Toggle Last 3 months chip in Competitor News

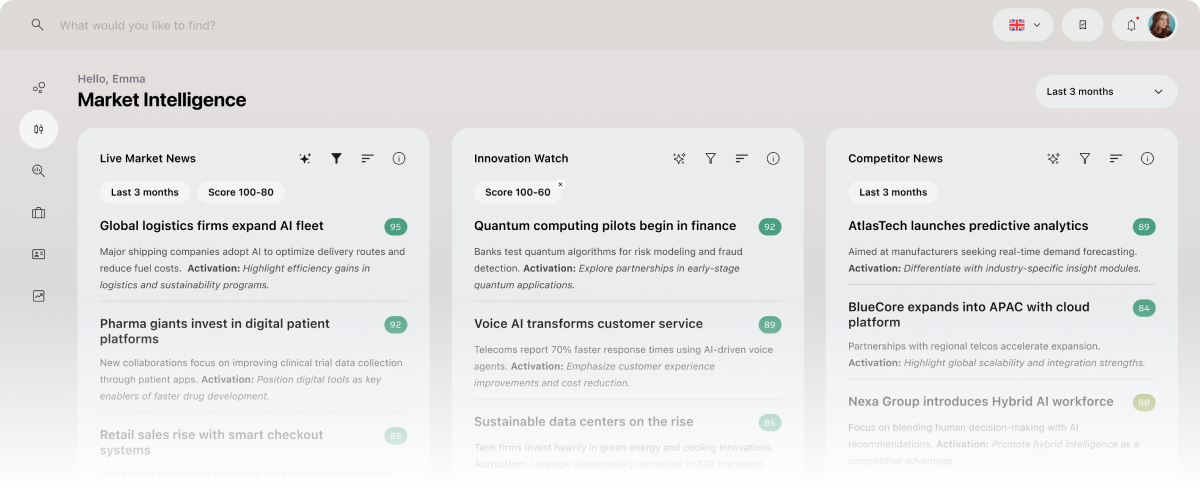tap(892, 192)
